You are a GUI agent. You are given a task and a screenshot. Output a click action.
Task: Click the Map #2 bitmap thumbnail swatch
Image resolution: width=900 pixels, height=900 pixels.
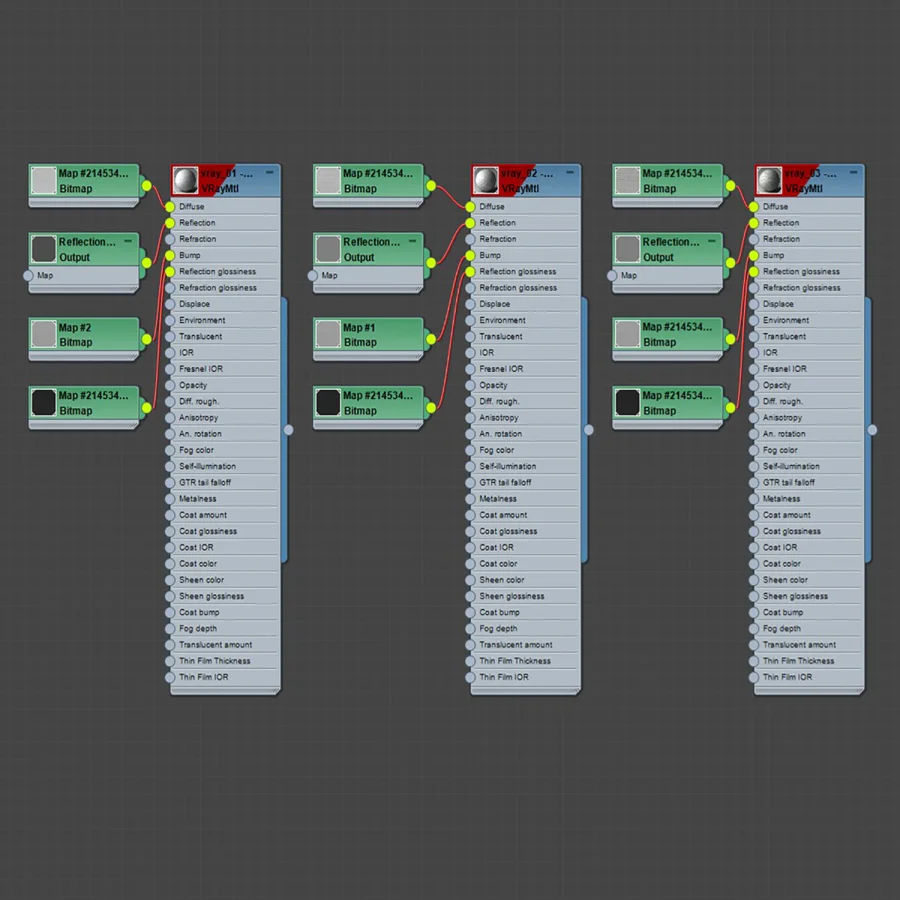pyautogui.click(x=44, y=335)
